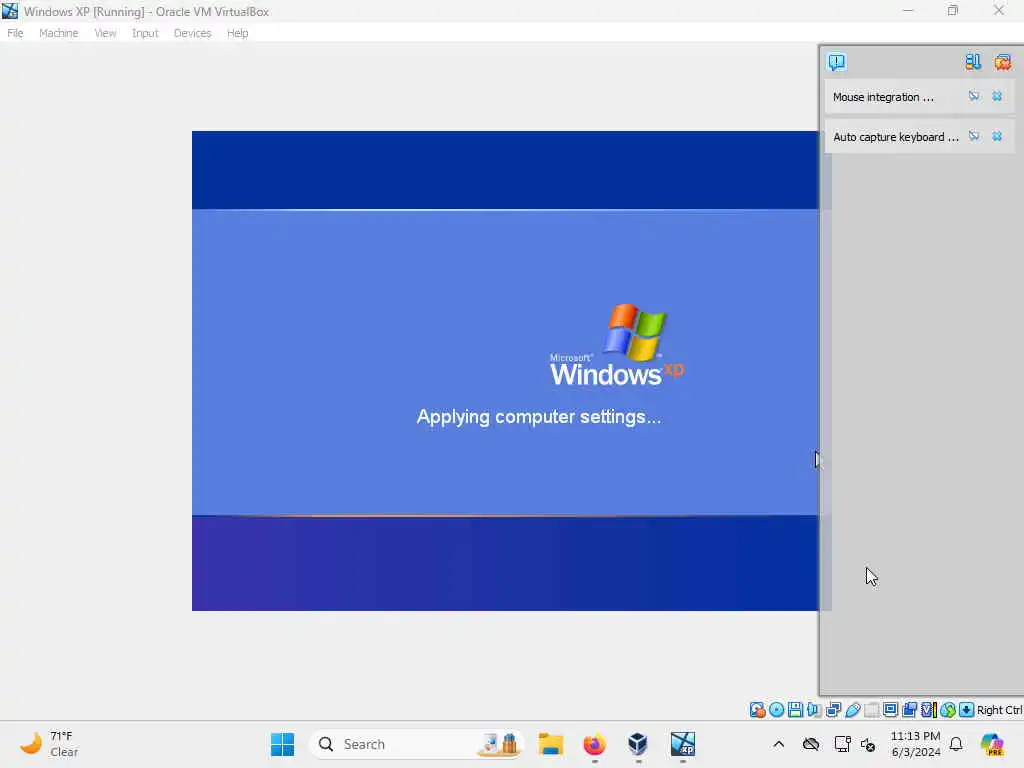Toggle the notification center speech-bubble icon
This screenshot has height=768, width=1024.
pos(837,62)
